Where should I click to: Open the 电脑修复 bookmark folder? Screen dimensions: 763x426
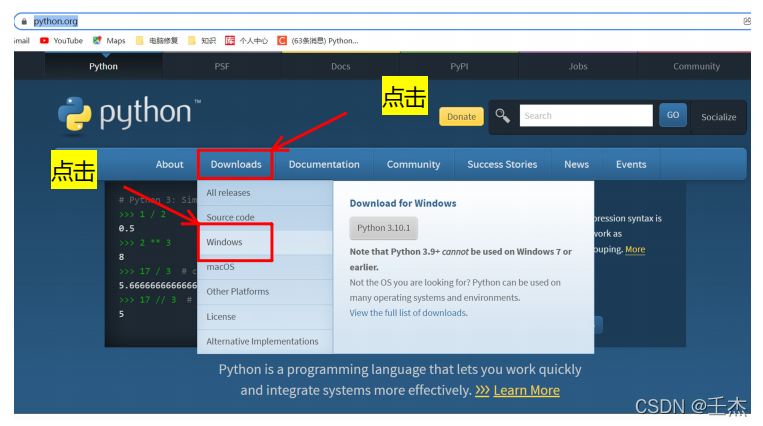[157, 40]
